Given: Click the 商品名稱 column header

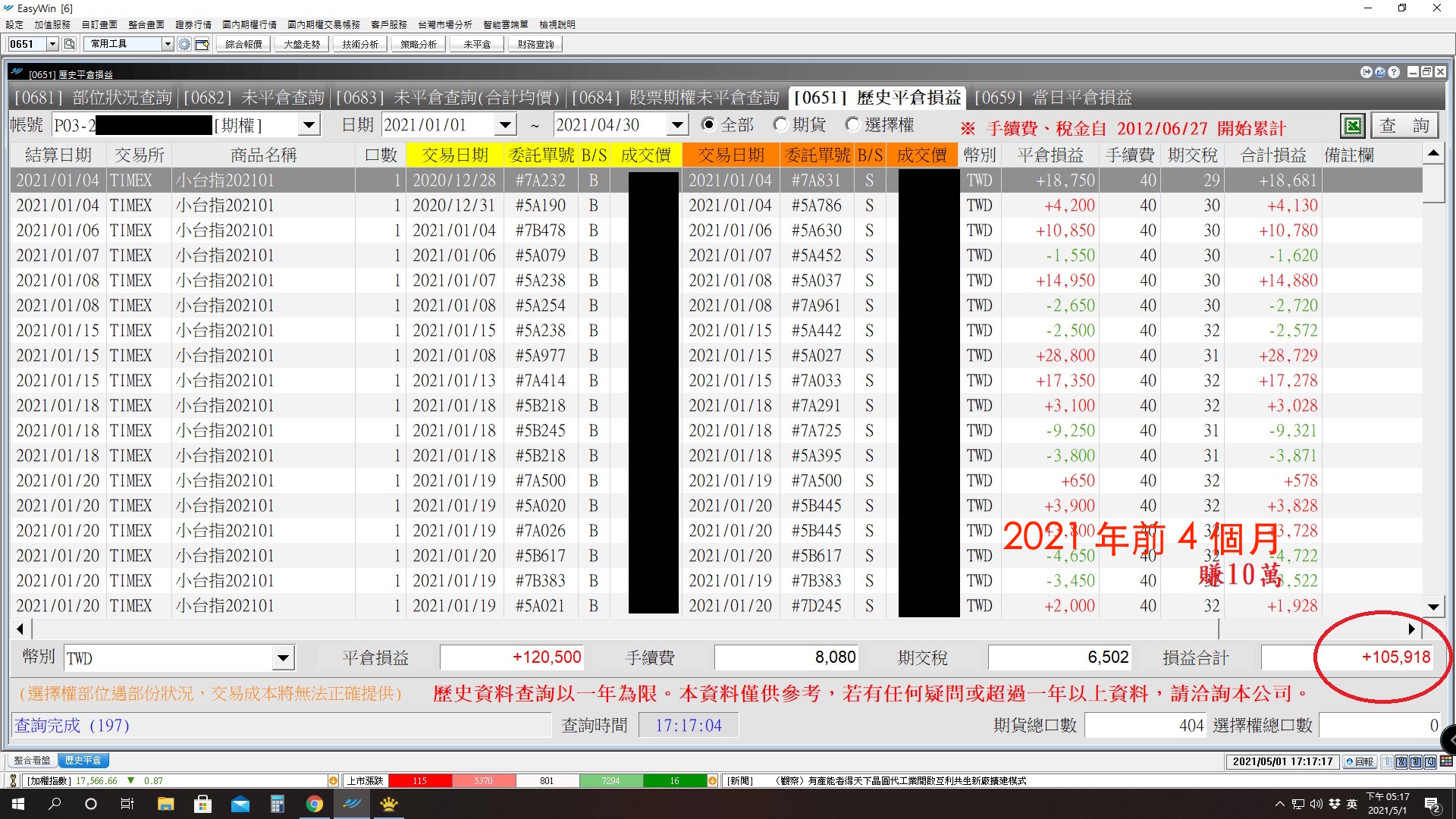Looking at the screenshot, I should [263, 155].
